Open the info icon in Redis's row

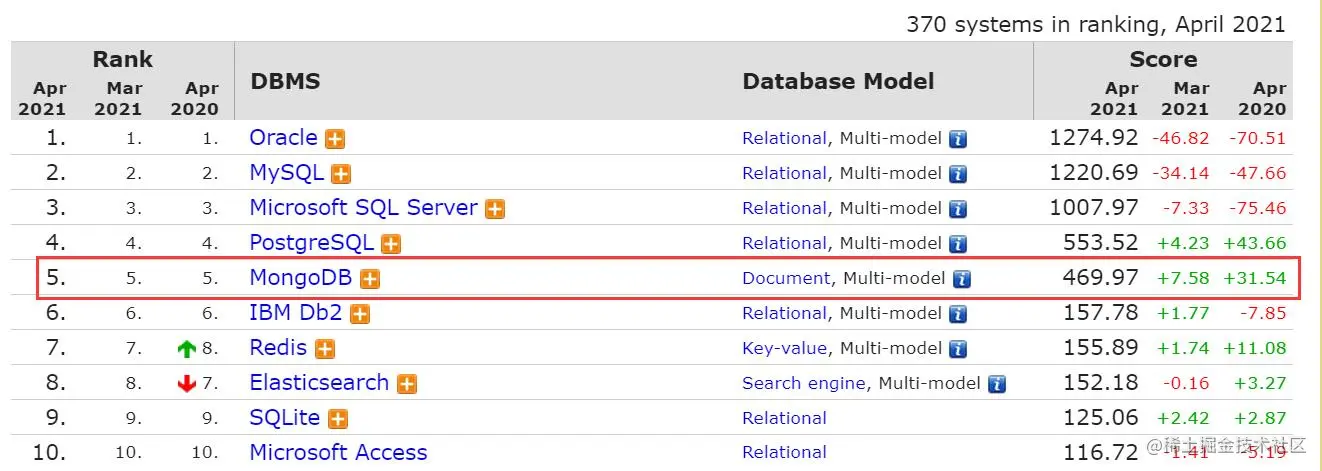958,349
